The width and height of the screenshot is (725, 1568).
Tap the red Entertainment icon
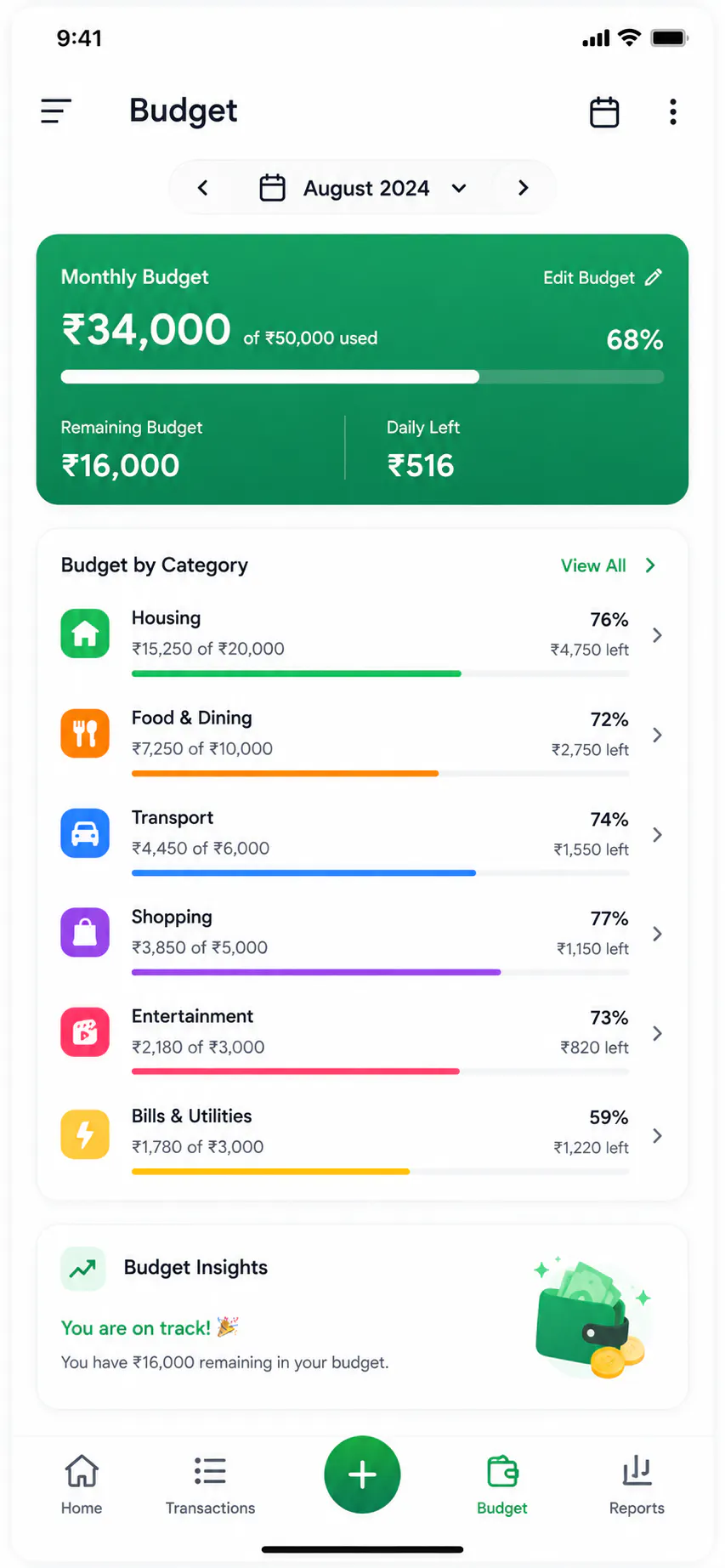(85, 1032)
